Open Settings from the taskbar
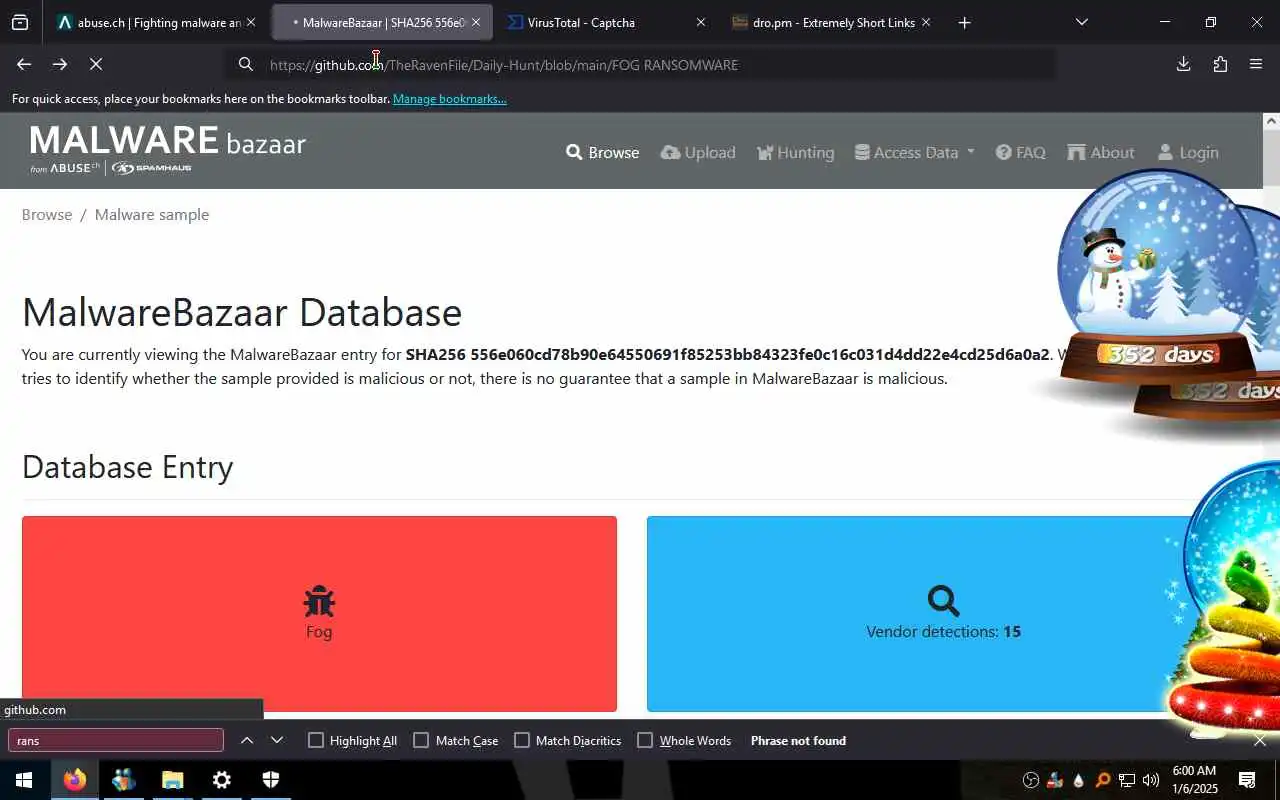1280x800 pixels. (x=221, y=780)
